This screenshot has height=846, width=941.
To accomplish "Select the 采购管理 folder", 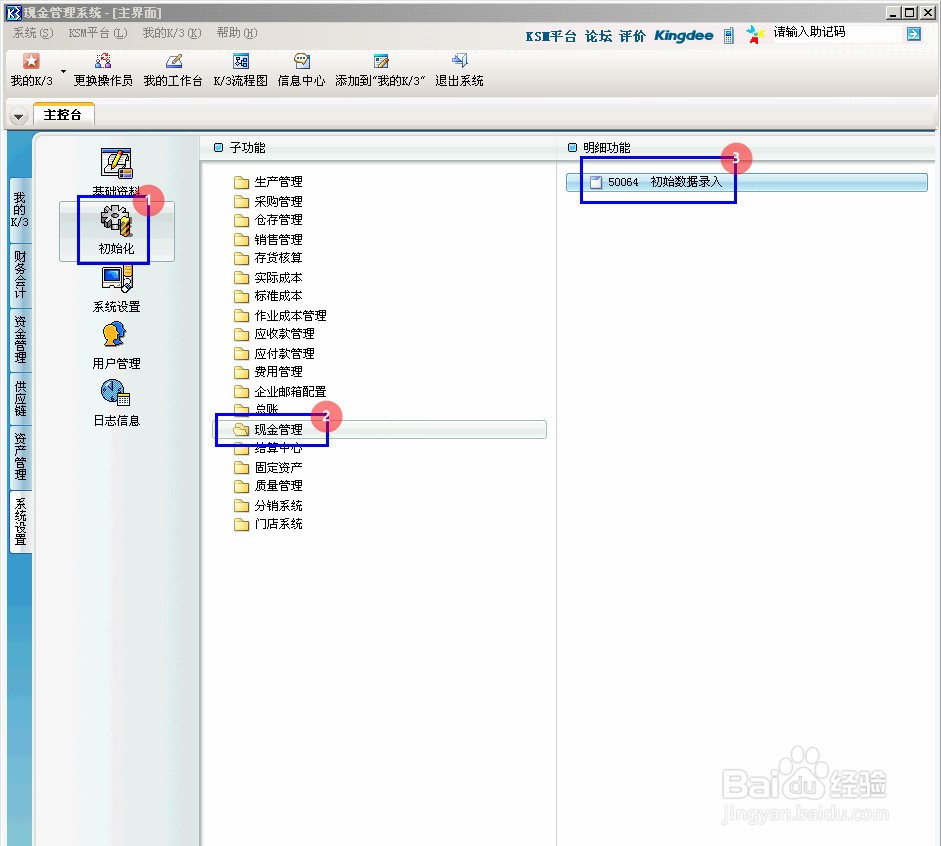I will pos(268,201).
